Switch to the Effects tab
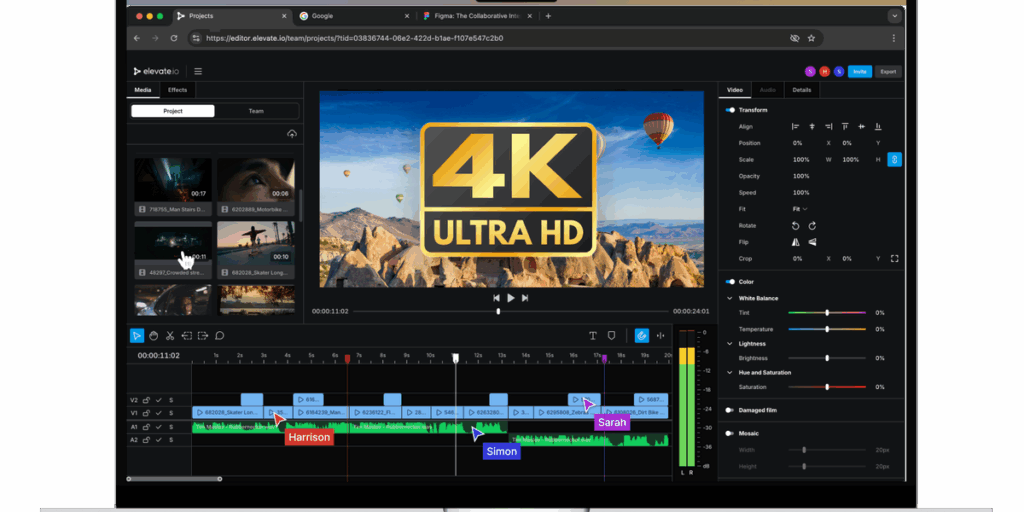This screenshot has width=1024, height=512. coord(178,90)
